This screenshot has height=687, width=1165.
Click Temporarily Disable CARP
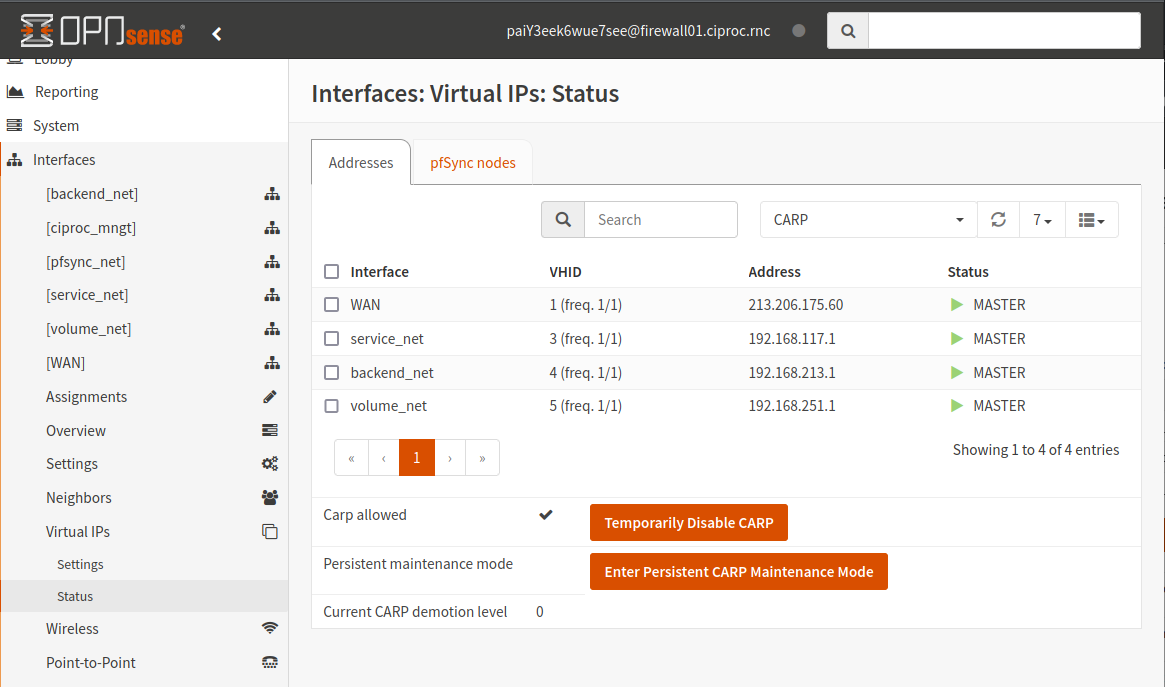click(688, 522)
